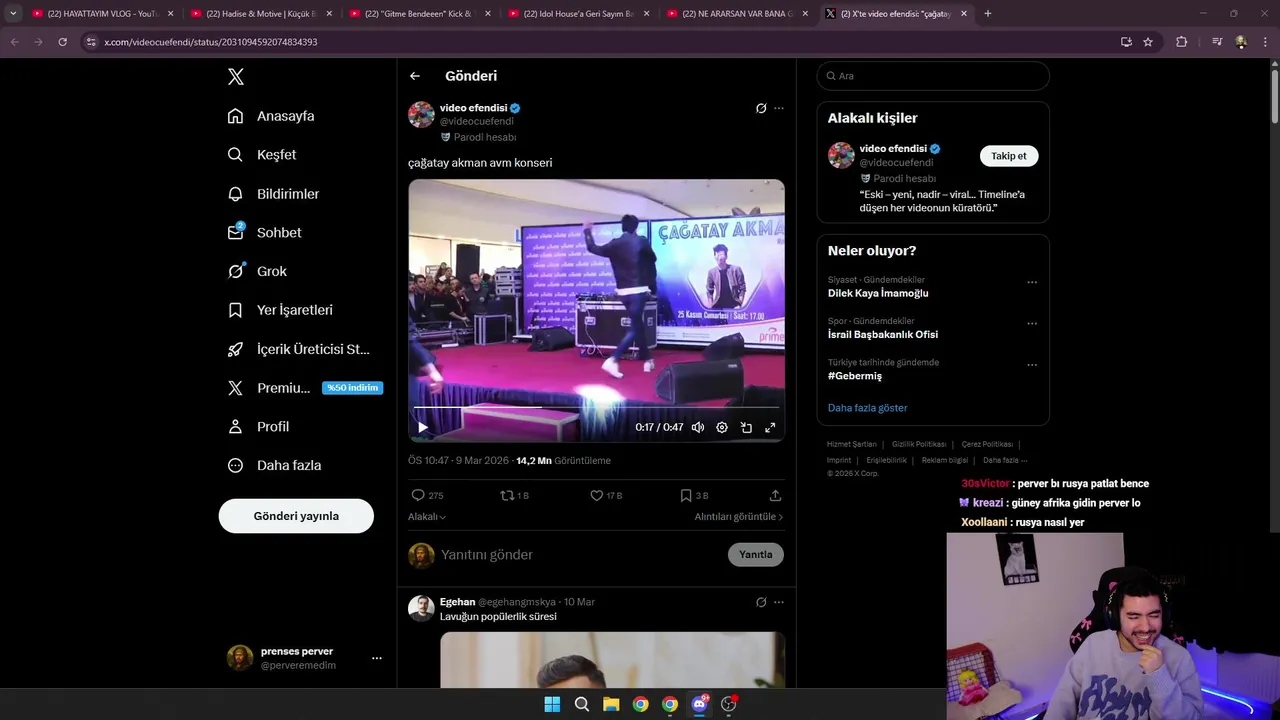Screen dimensions: 1280x720
Task: Open more options on video efendisi post
Action: coord(779,108)
